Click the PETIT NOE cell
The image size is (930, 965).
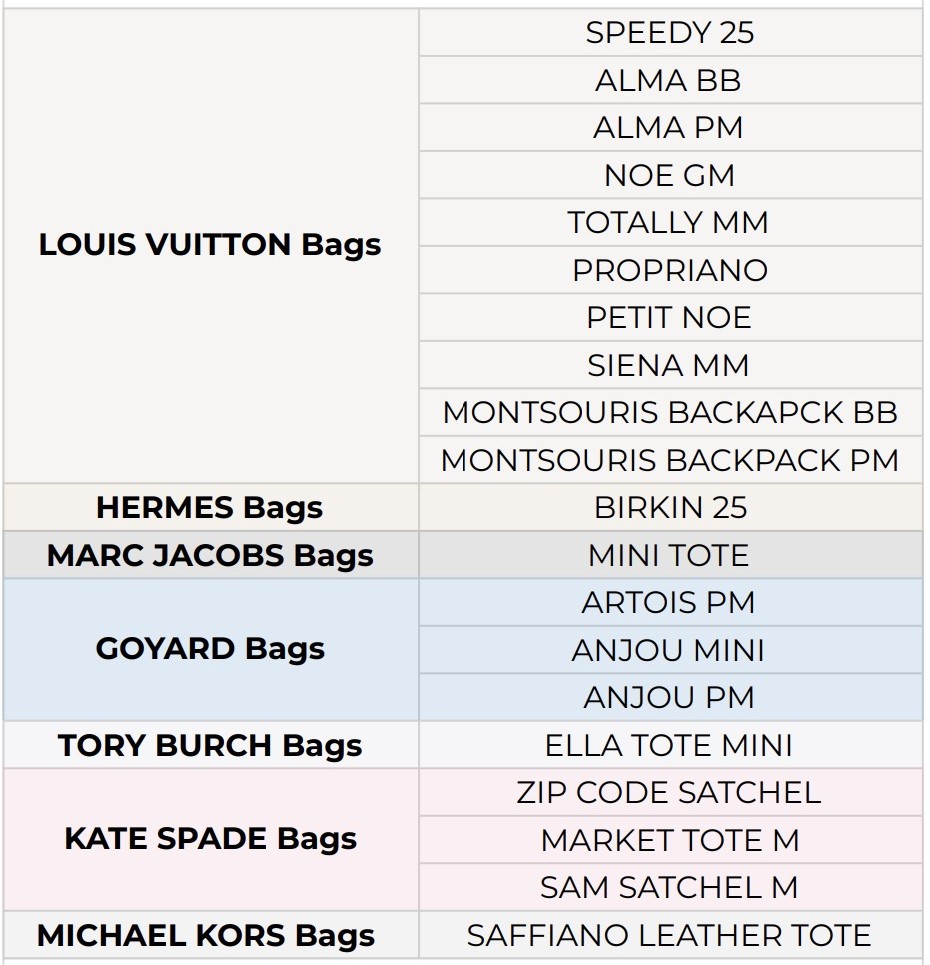(669, 317)
